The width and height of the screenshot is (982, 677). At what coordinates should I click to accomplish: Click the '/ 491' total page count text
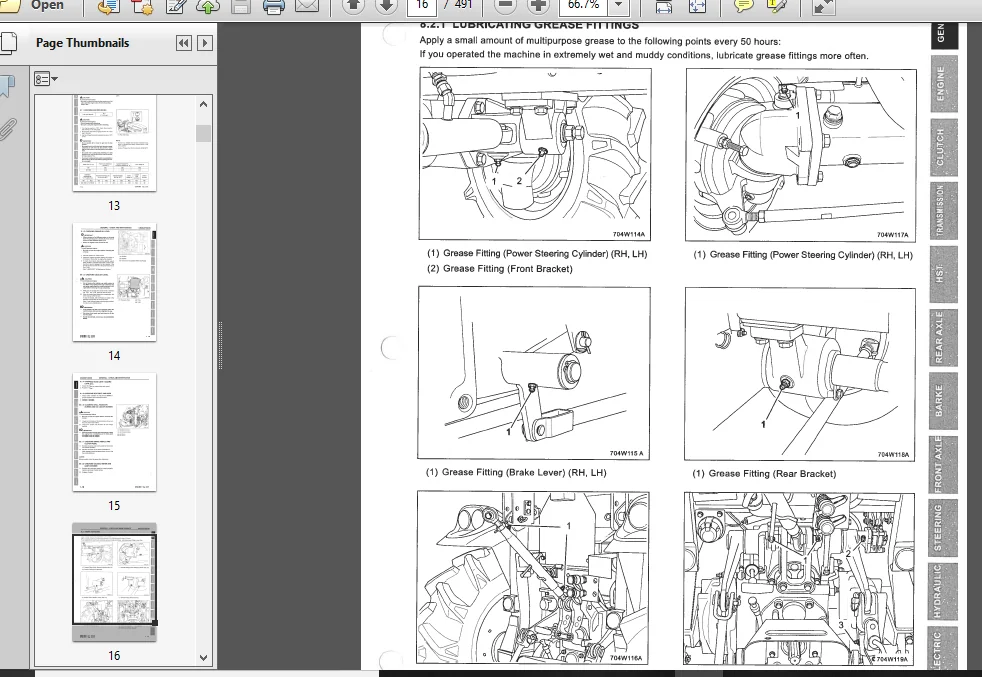[x=458, y=5]
